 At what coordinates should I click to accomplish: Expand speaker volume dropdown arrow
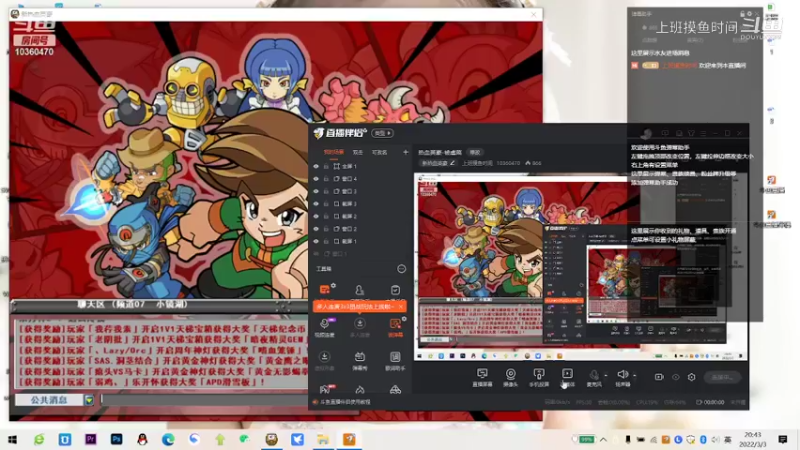(634, 376)
